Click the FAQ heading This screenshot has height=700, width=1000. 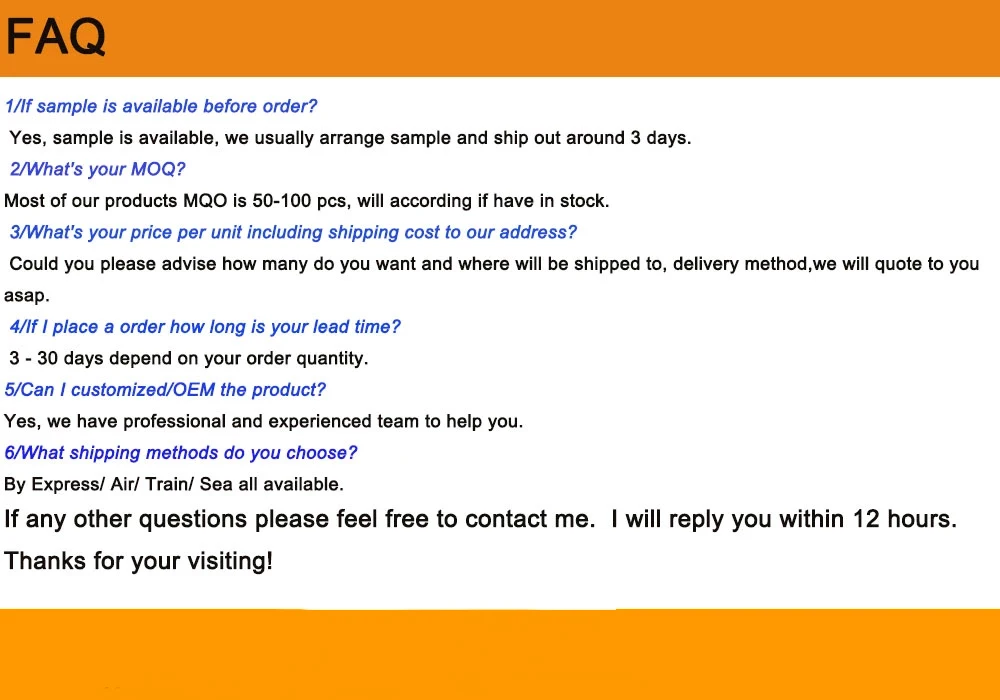click(x=56, y=38)
